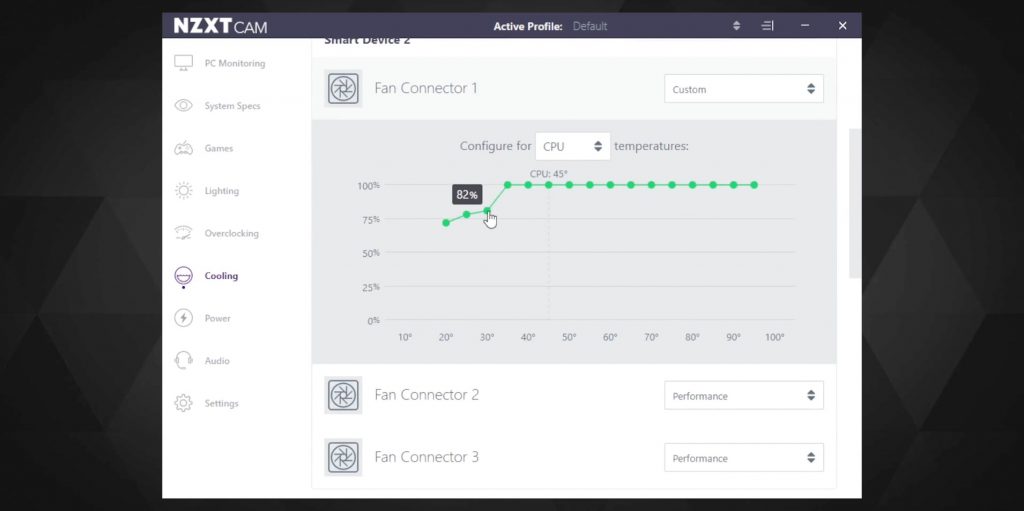The width and height of the screenshot is (1024, 511).
Task: Click the Fan Connector 2 label
Action: [426, 395]
